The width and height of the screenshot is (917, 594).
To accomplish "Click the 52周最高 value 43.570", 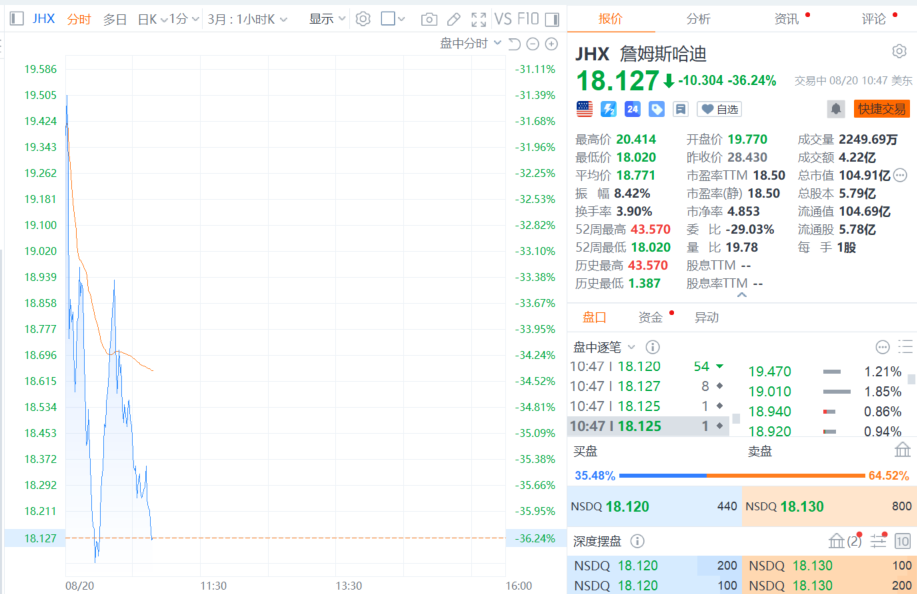I will pyautogui.click(x=650, y=229).
